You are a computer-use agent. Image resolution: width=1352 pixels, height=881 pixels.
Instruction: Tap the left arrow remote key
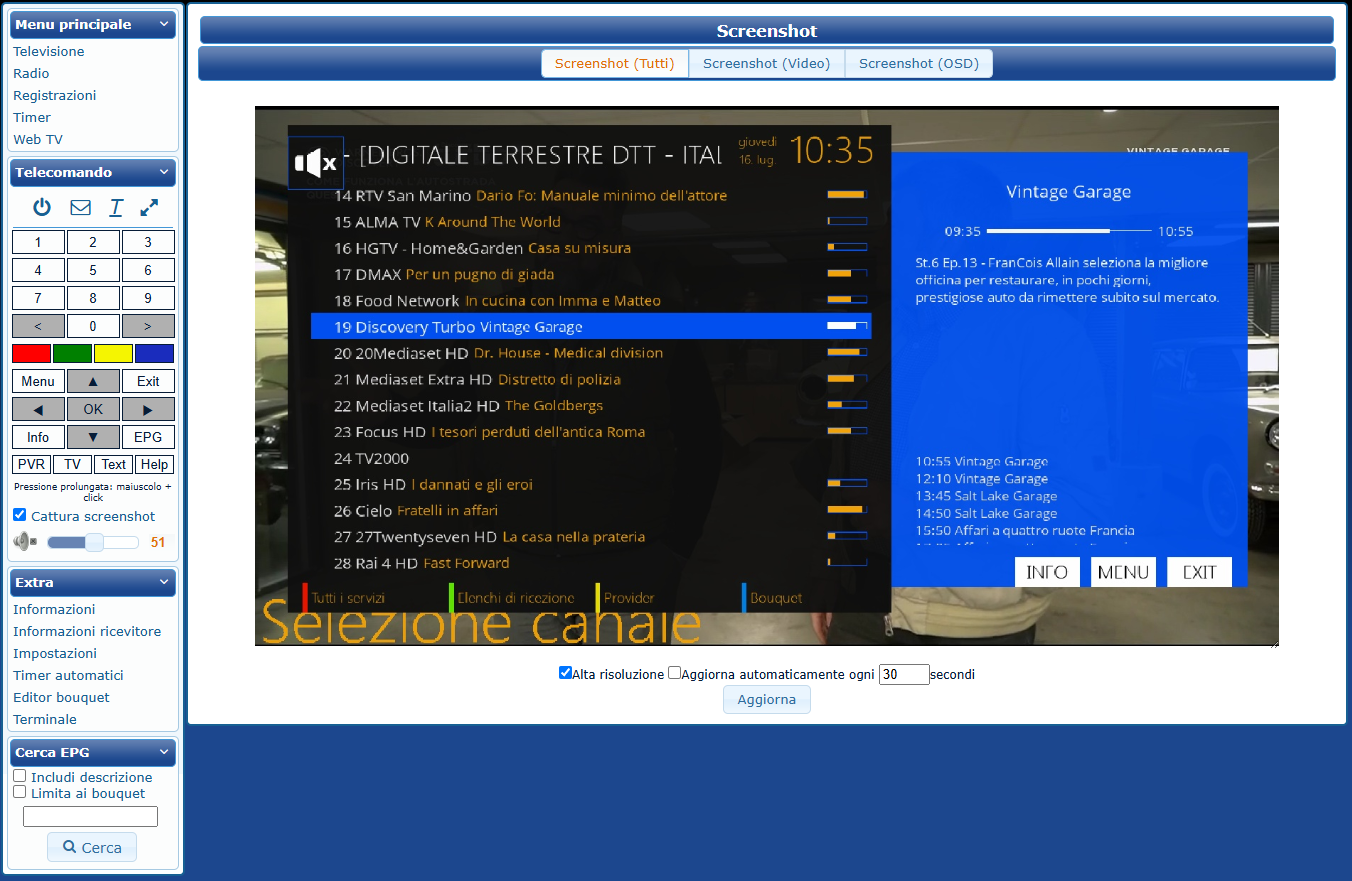[x=38, y=409]
